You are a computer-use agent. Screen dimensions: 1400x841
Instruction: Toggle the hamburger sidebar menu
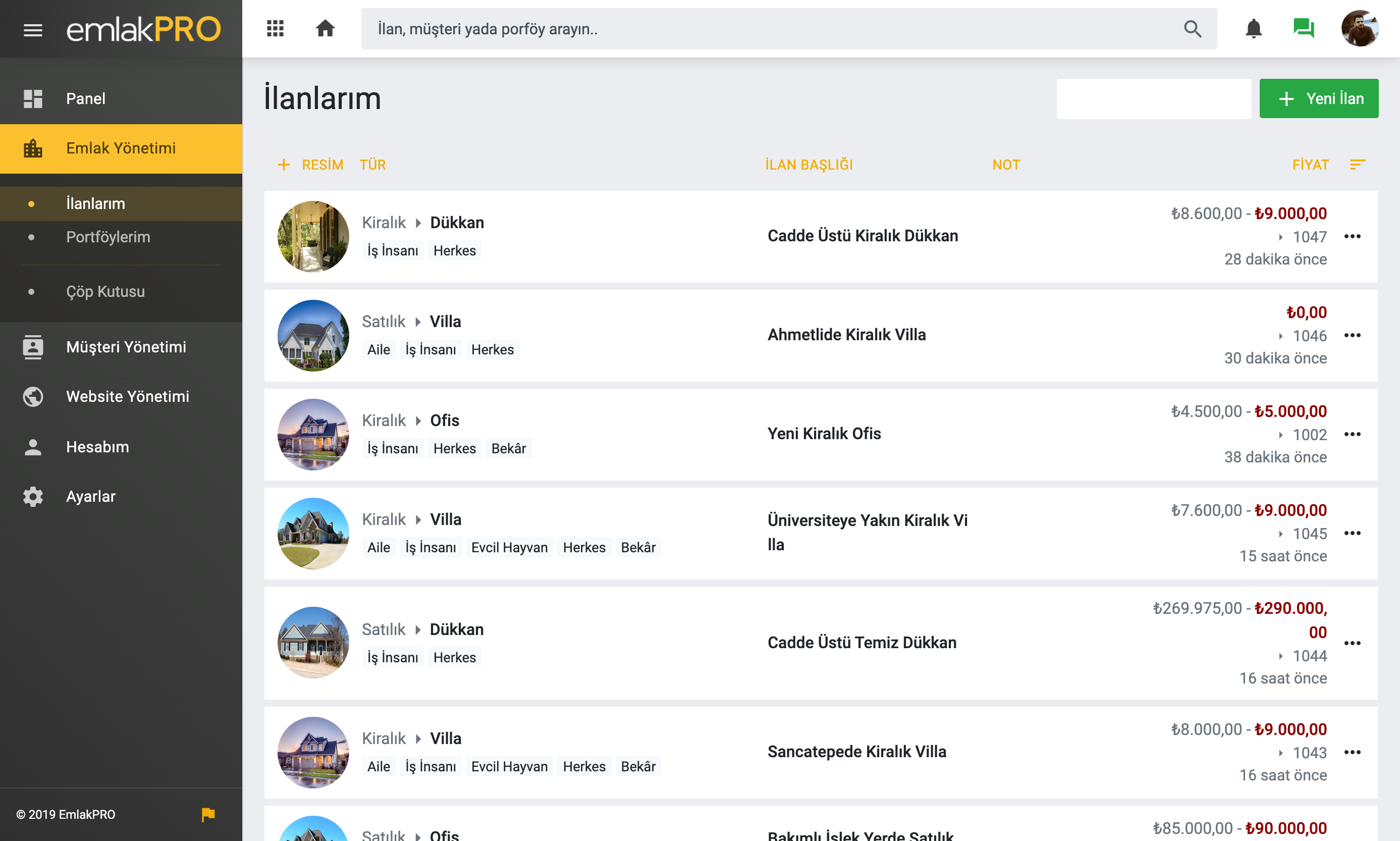(33, 29)
